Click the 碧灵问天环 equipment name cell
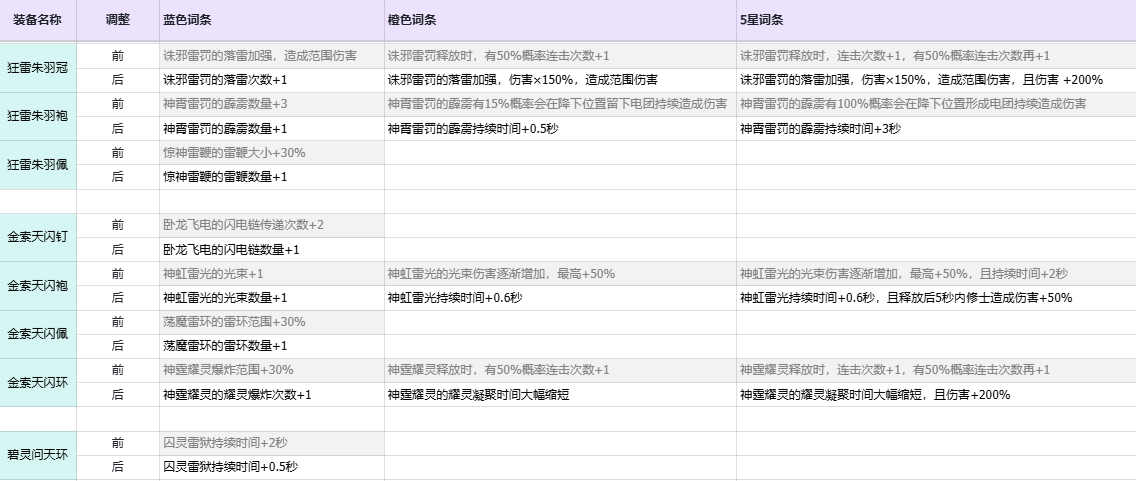Screen dimensions: 1136x481 pos(37,455)
